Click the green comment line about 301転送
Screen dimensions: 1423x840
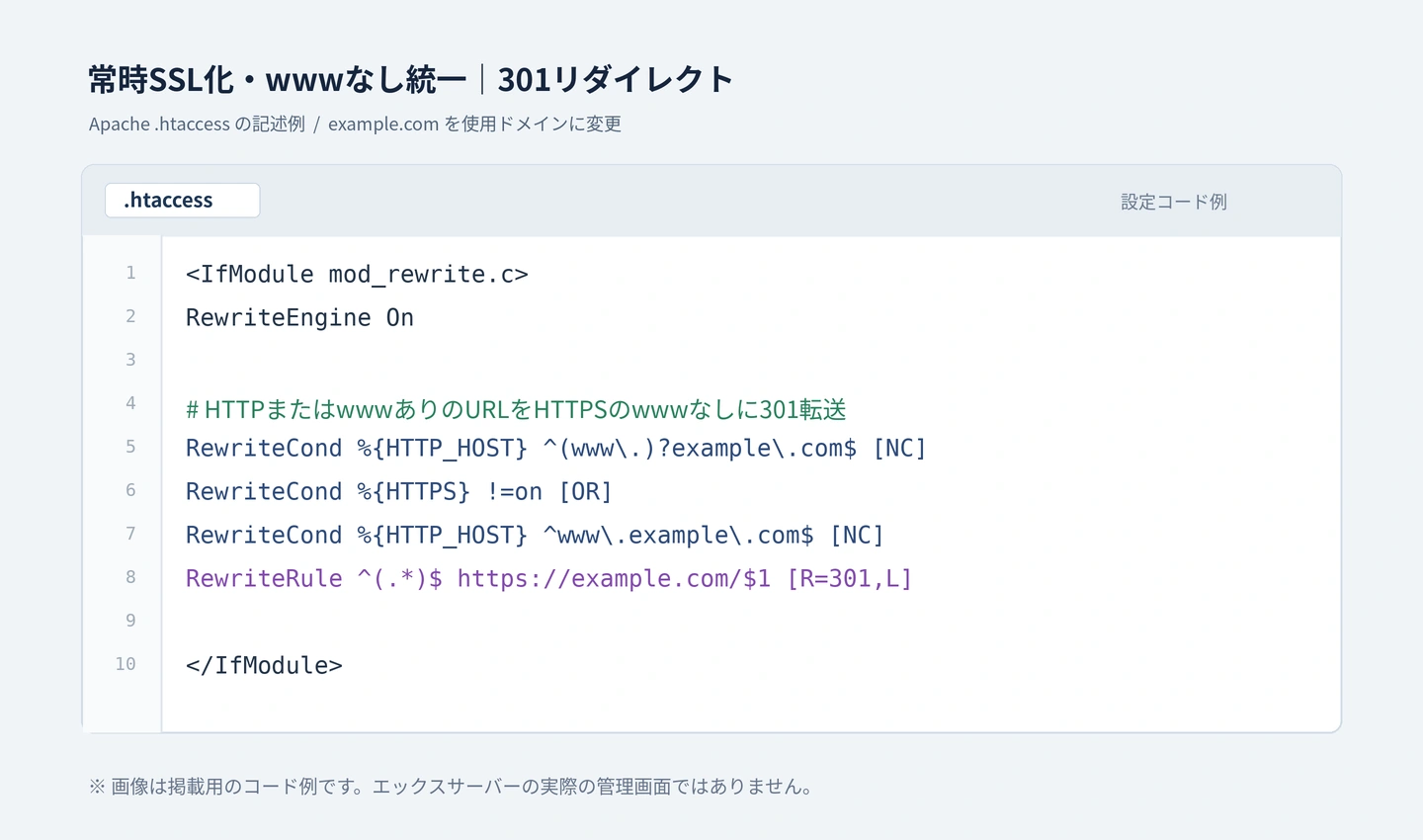(516, 409)
